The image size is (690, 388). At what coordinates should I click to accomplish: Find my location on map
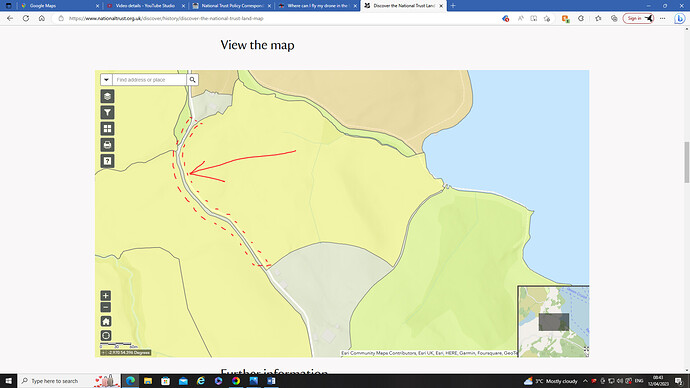click(x=106, y=336)
